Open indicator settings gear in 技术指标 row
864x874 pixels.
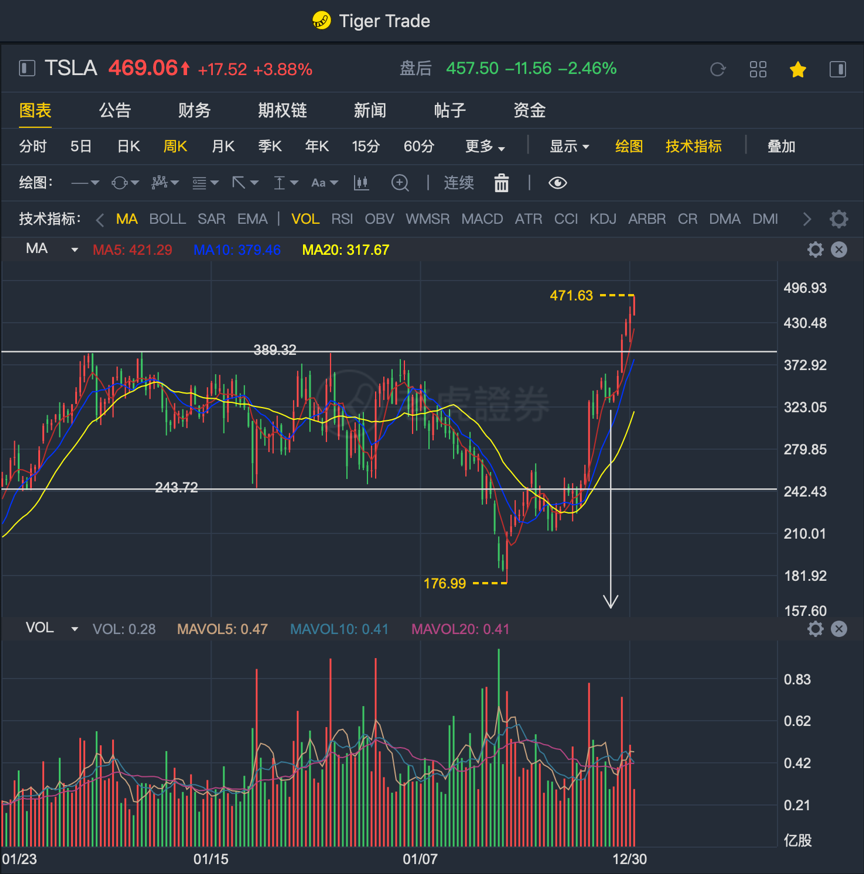coord(839,219)
